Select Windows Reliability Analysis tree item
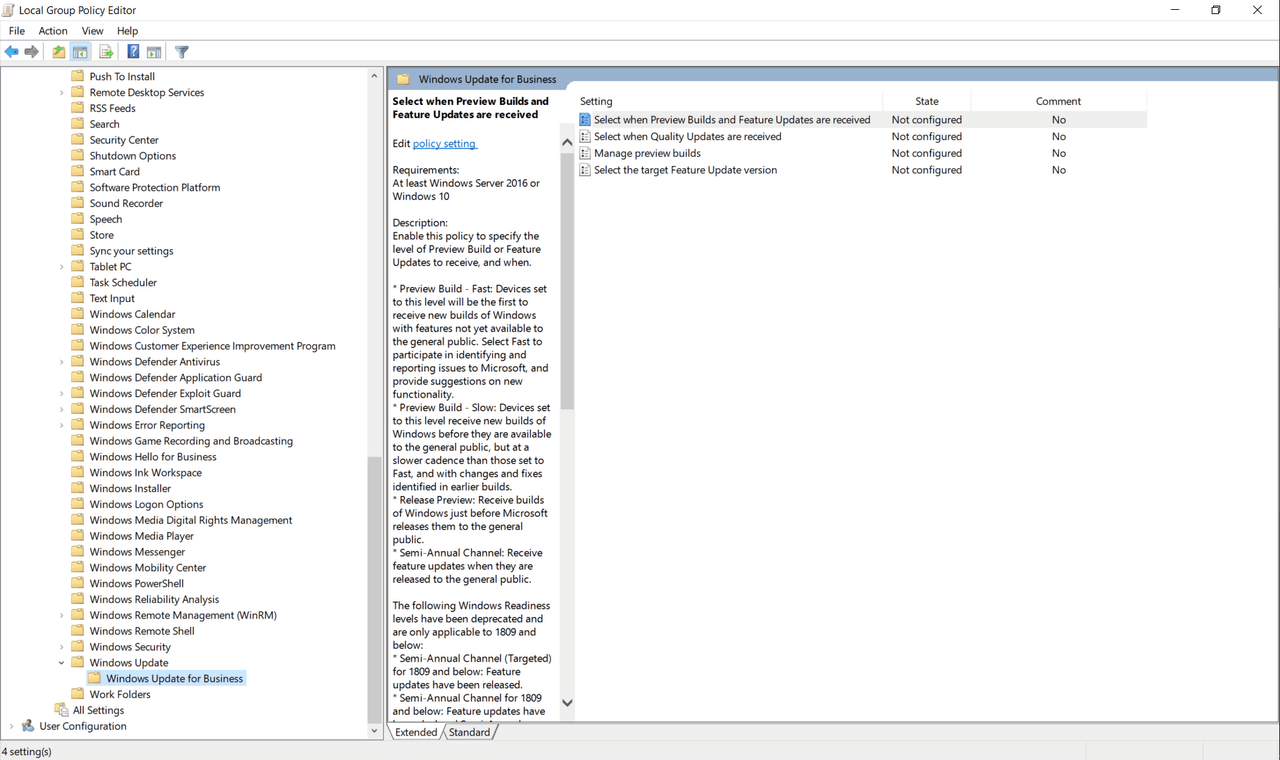Screen dimensions: 1280x760 [x=154, y=599]
